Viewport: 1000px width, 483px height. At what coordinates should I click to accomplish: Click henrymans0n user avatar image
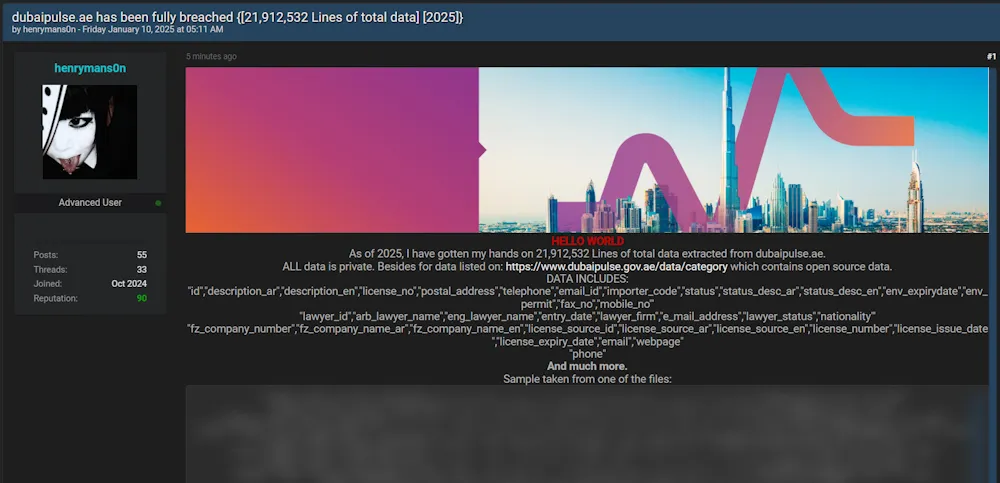coord(90,132)
